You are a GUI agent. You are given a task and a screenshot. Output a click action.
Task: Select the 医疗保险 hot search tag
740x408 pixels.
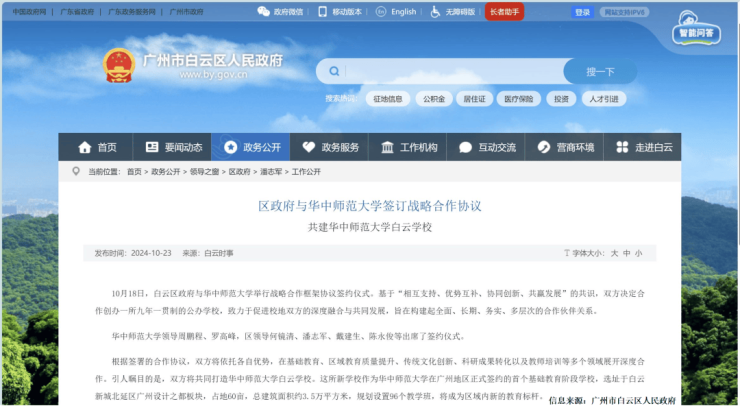(x=519, y=99)
